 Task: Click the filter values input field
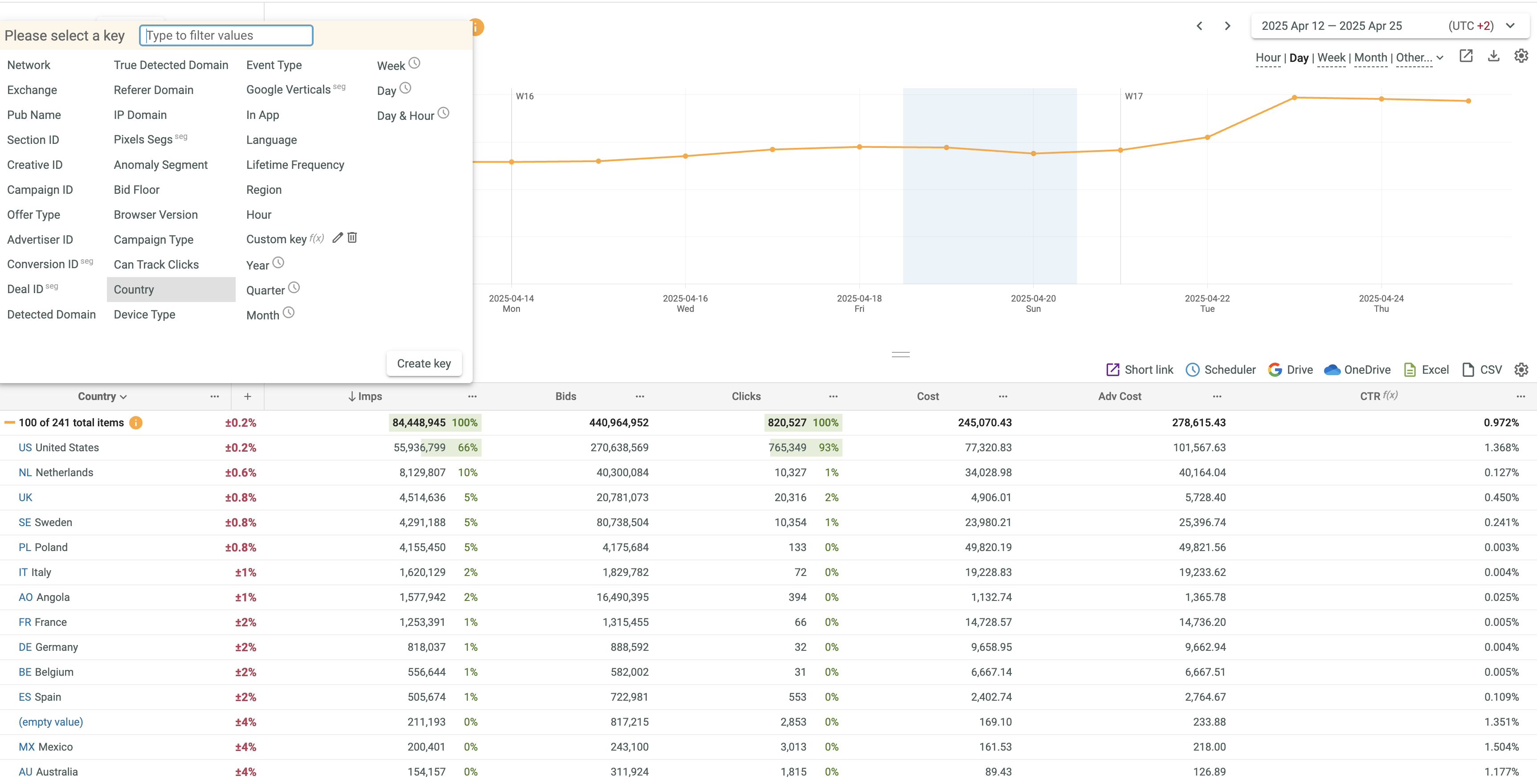click(x=226, y=35)
